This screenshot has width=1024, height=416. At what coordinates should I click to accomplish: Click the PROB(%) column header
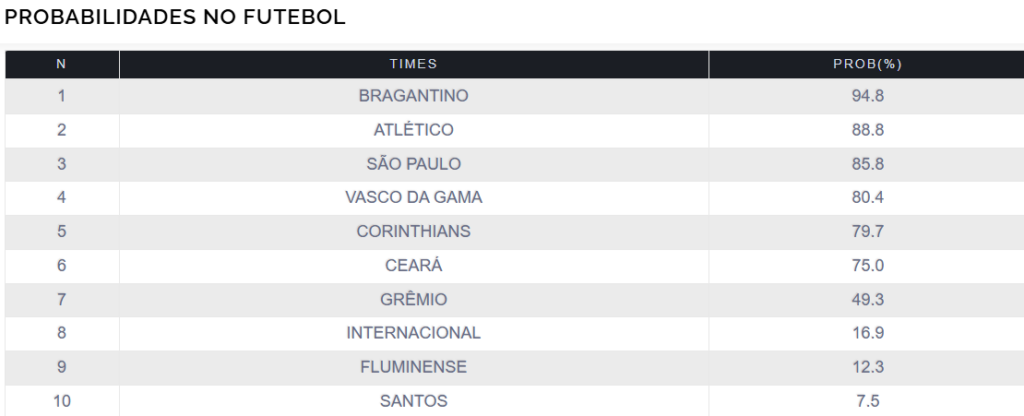tap(867, 64)
